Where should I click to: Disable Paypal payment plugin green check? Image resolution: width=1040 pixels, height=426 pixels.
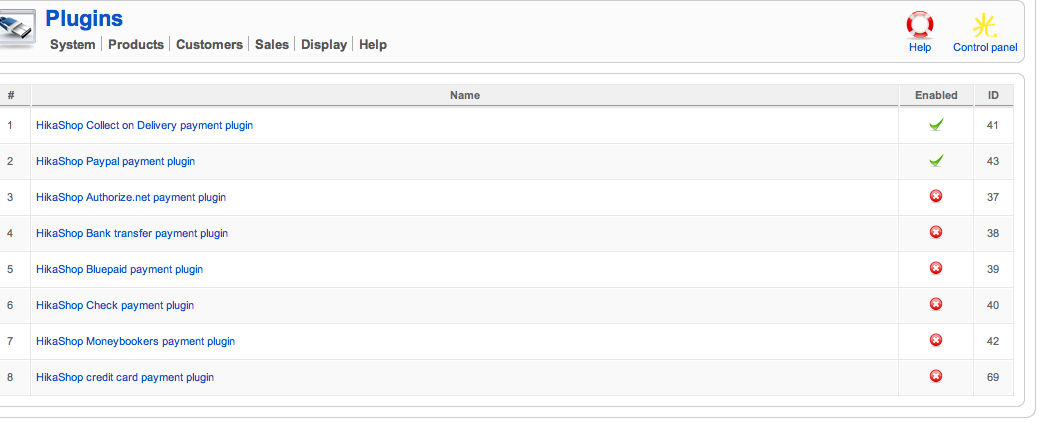coord(936,160)
